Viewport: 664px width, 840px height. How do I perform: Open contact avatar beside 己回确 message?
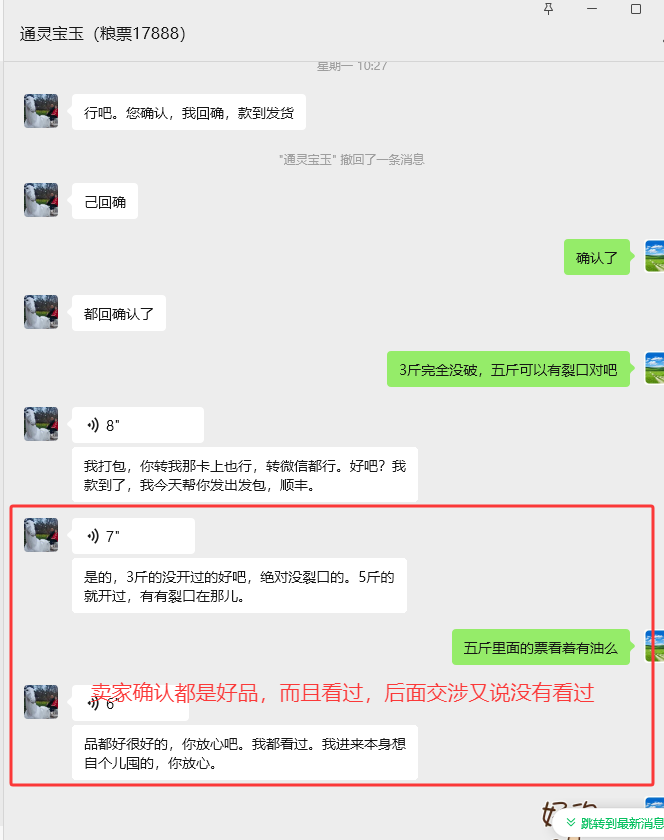(41, 200)
